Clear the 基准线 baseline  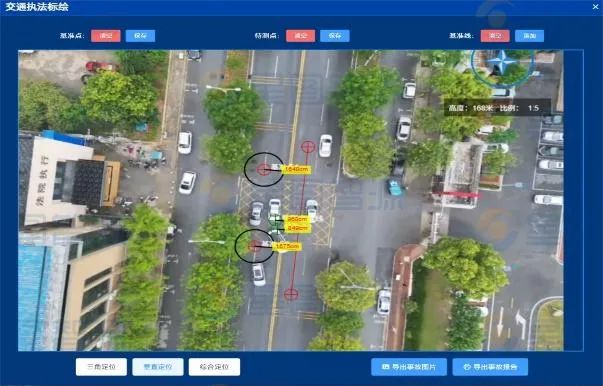coord(495,36)
